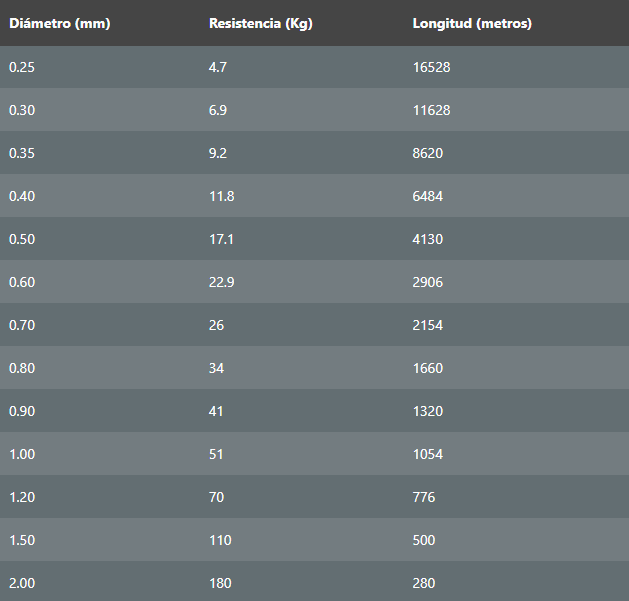
Task: Click the Longitud (metros) column header
Action: (472, 23)
